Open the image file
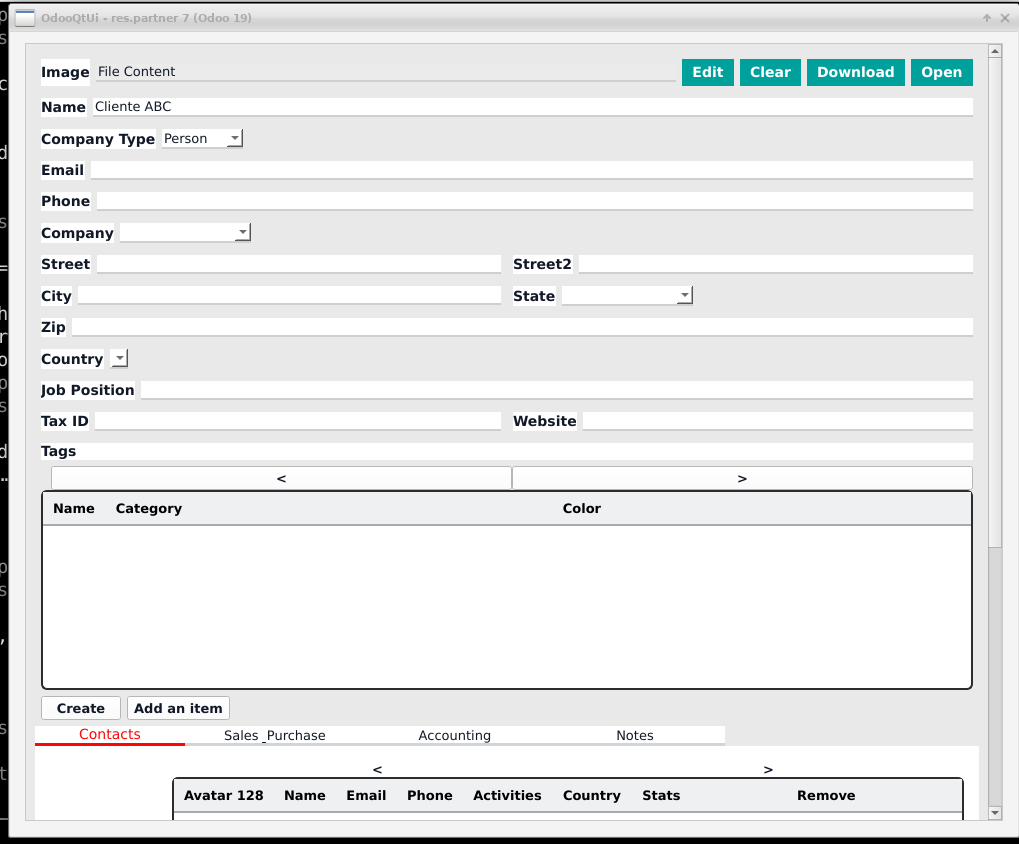1019x844 pixels. (941, 72)
